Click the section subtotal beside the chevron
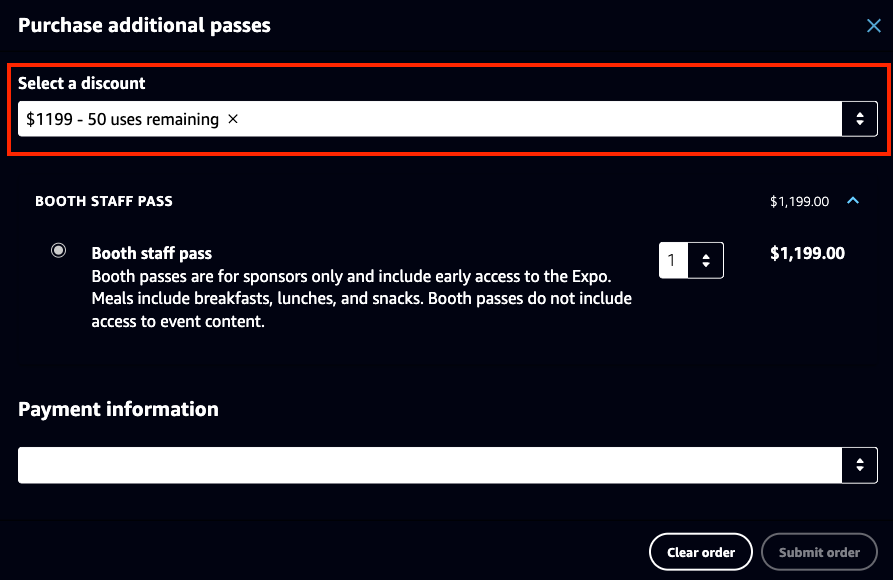 pyautogui.click(x=799, y=202)
